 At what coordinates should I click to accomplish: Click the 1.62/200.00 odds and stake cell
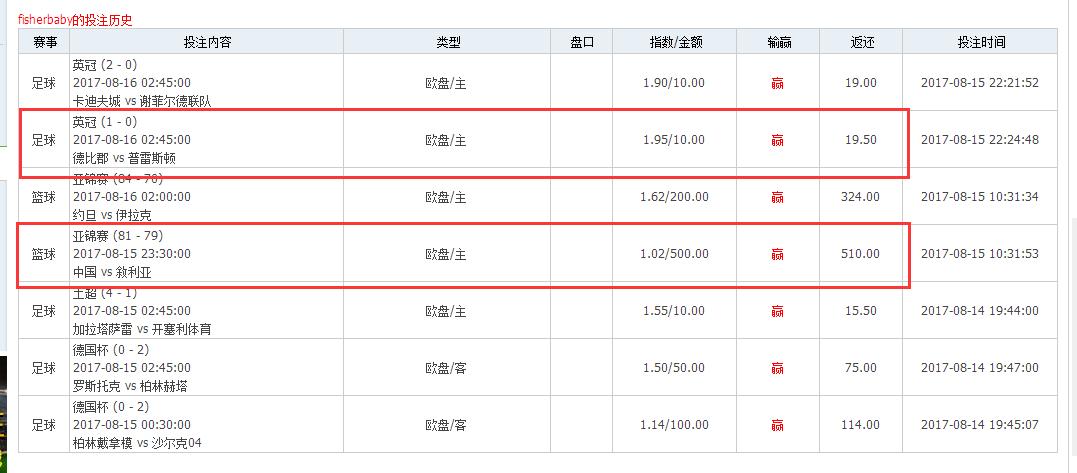coord(675,197)
